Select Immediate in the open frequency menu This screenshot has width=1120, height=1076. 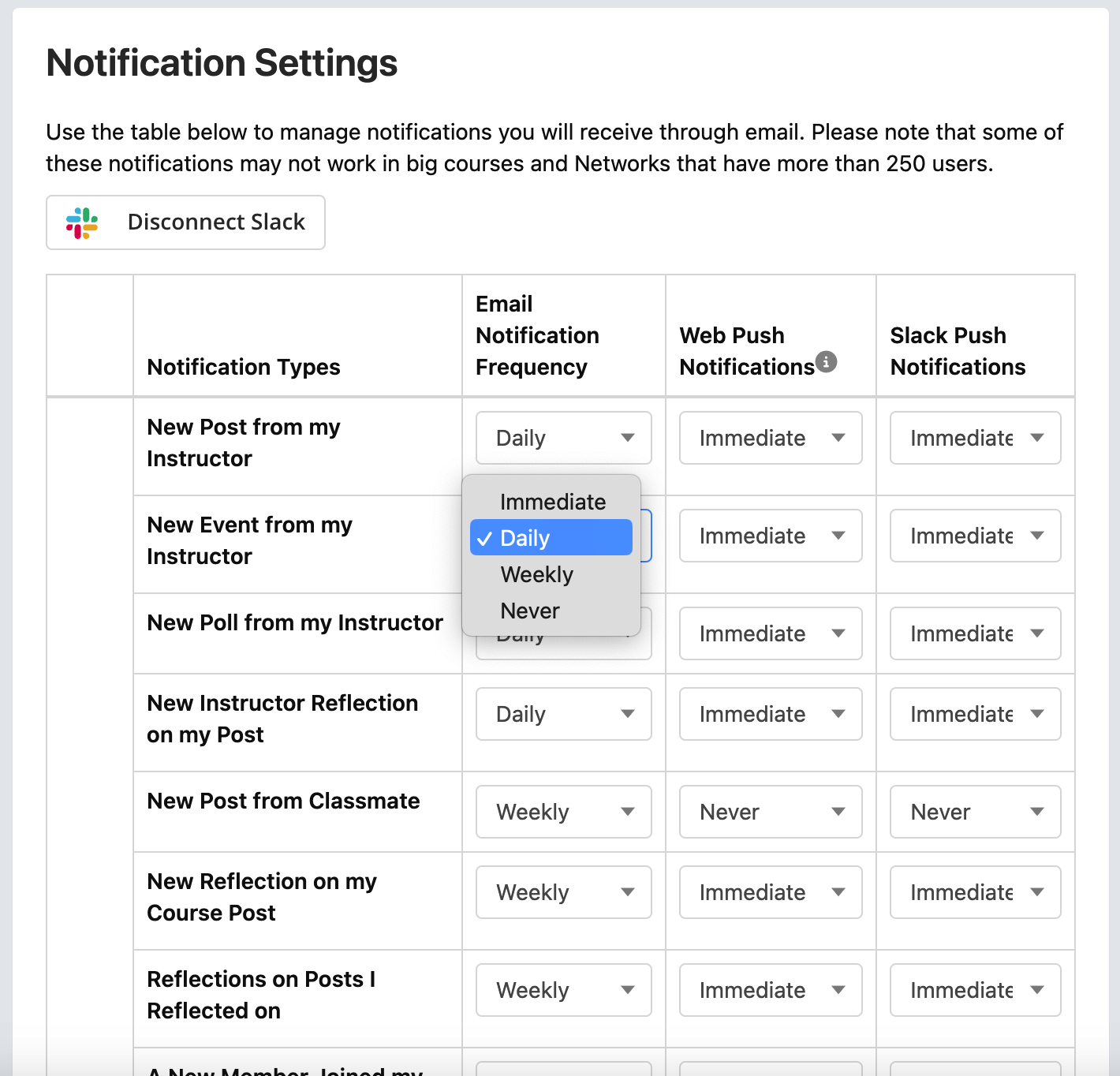[x=551, y=502]
